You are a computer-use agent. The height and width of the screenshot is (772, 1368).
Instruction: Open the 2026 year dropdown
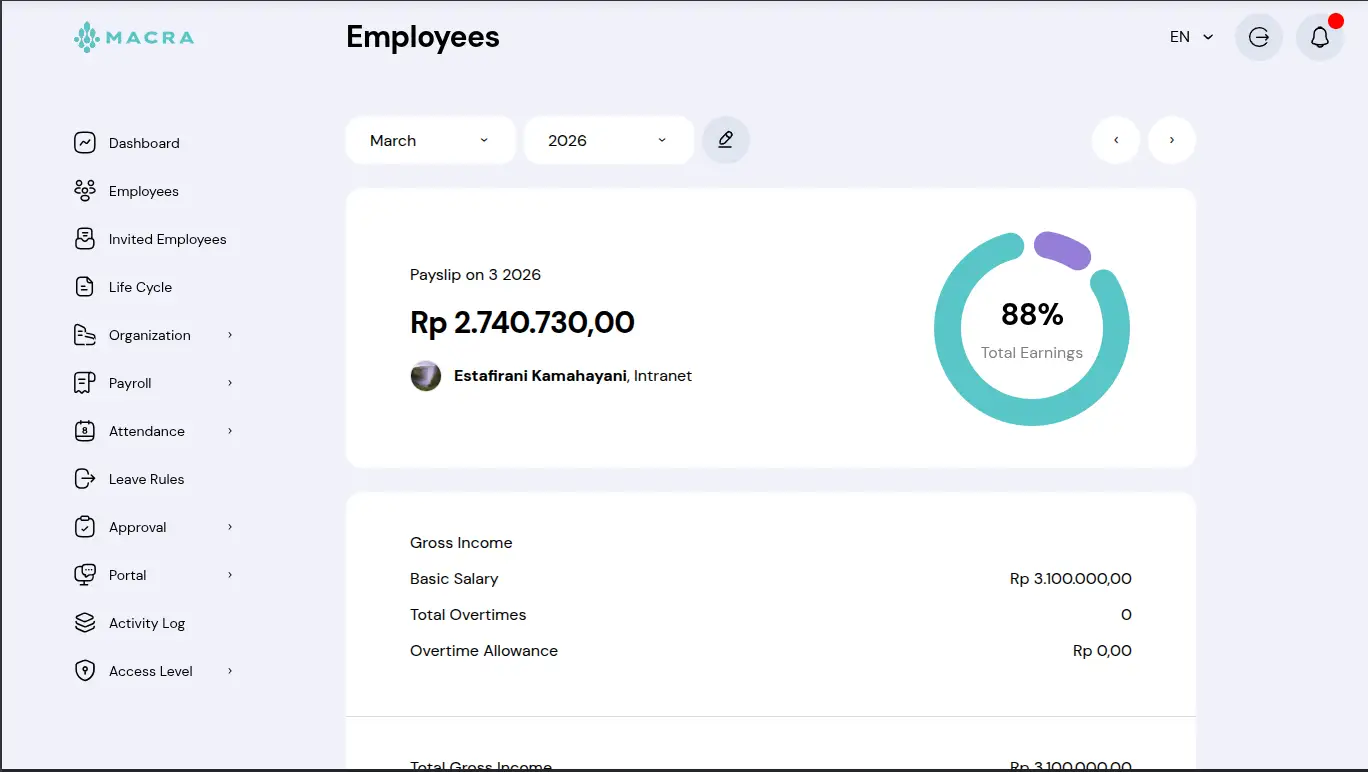point(608,141)
